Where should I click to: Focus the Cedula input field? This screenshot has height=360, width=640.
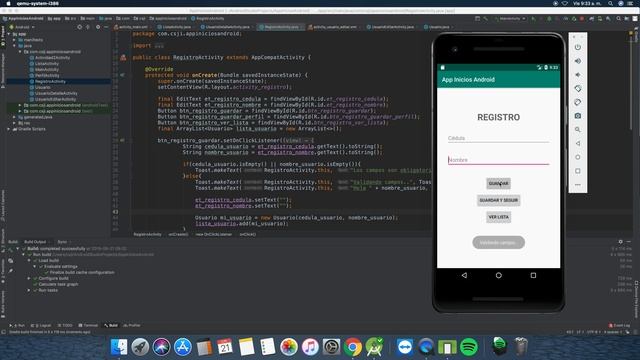(x=498, y=138)
